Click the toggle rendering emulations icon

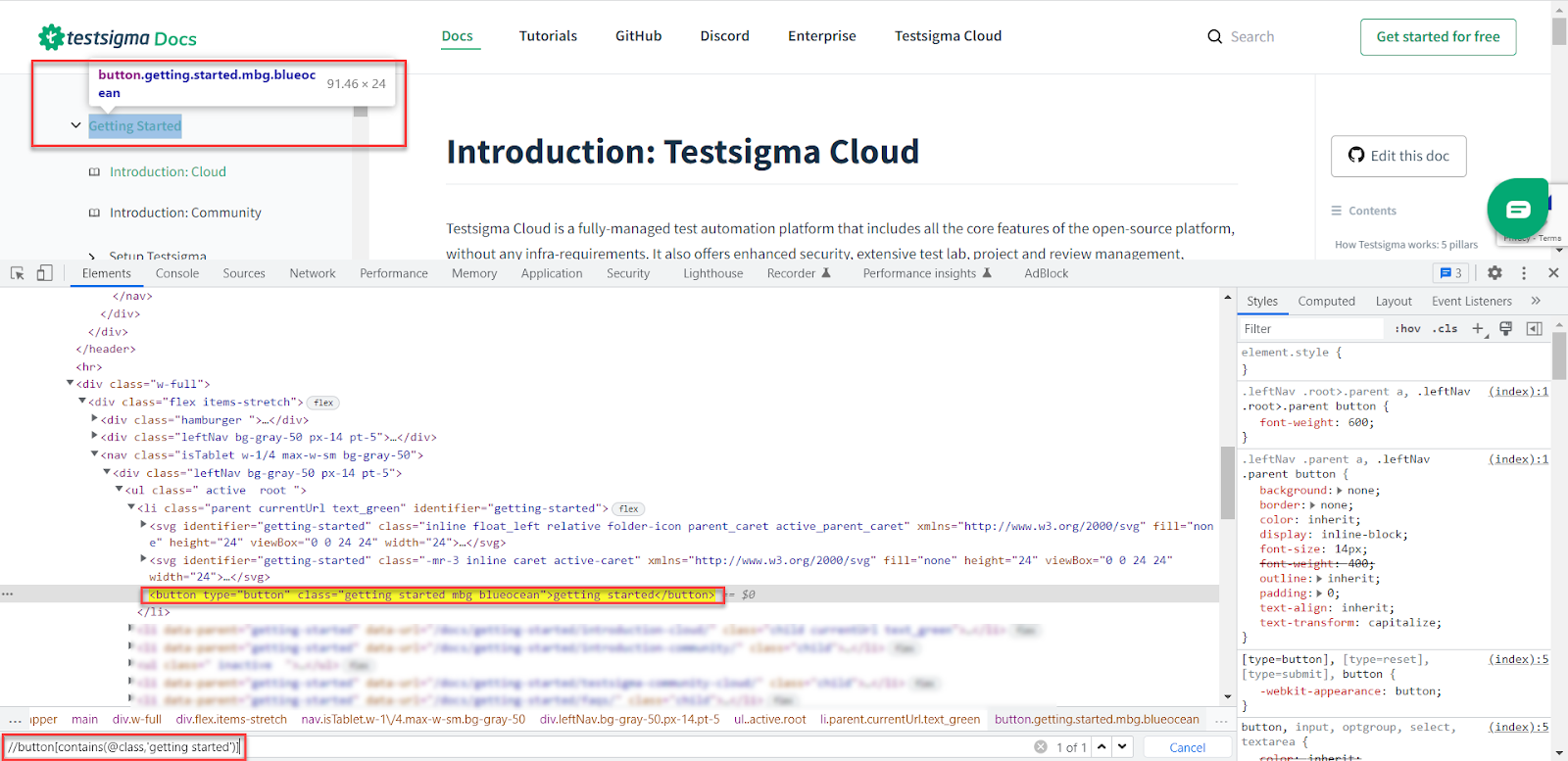tap(1506, 329)
